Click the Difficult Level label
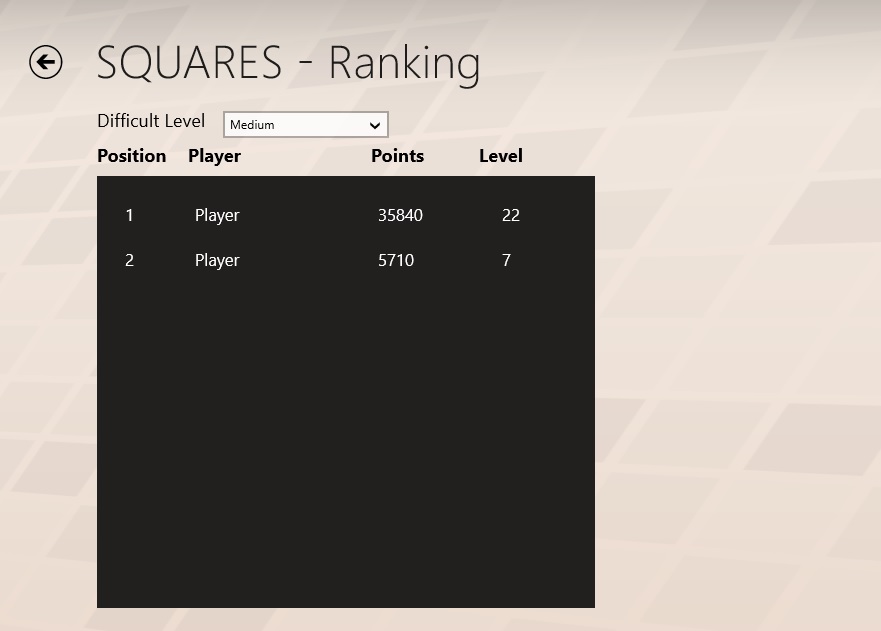 (151, 121)
